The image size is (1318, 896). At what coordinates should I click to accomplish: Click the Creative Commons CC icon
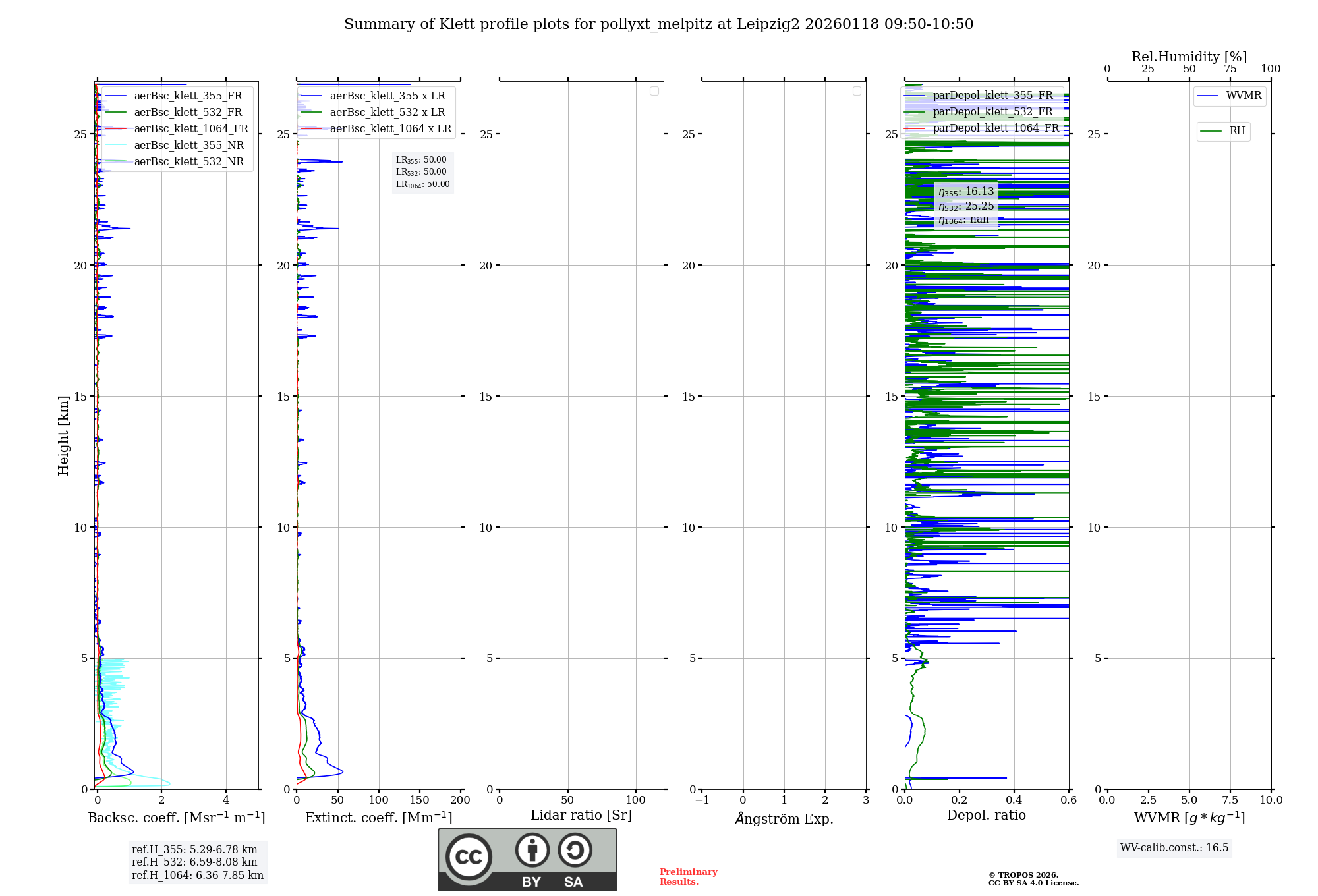[469, 856]
